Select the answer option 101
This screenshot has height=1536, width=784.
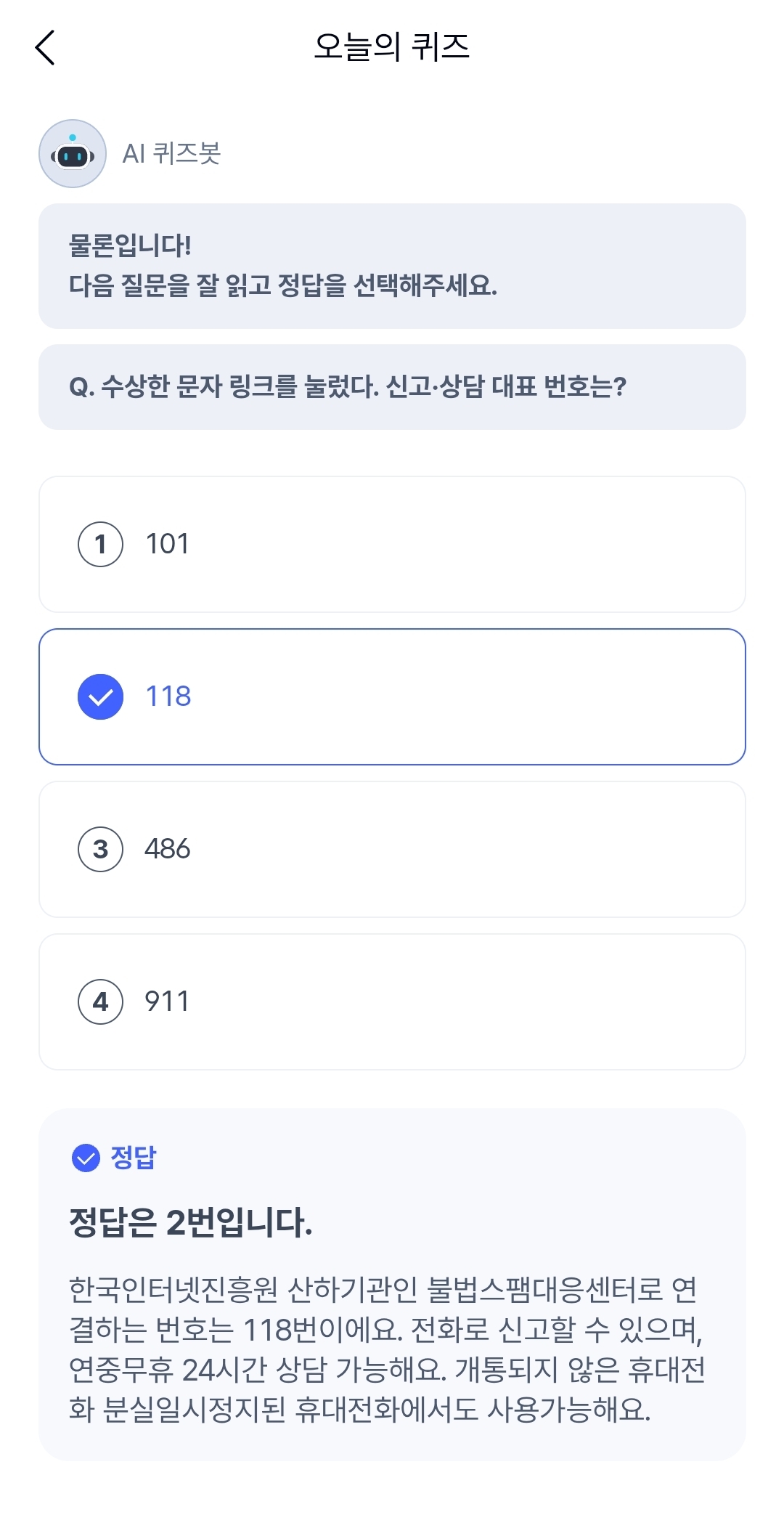point(392,545)
